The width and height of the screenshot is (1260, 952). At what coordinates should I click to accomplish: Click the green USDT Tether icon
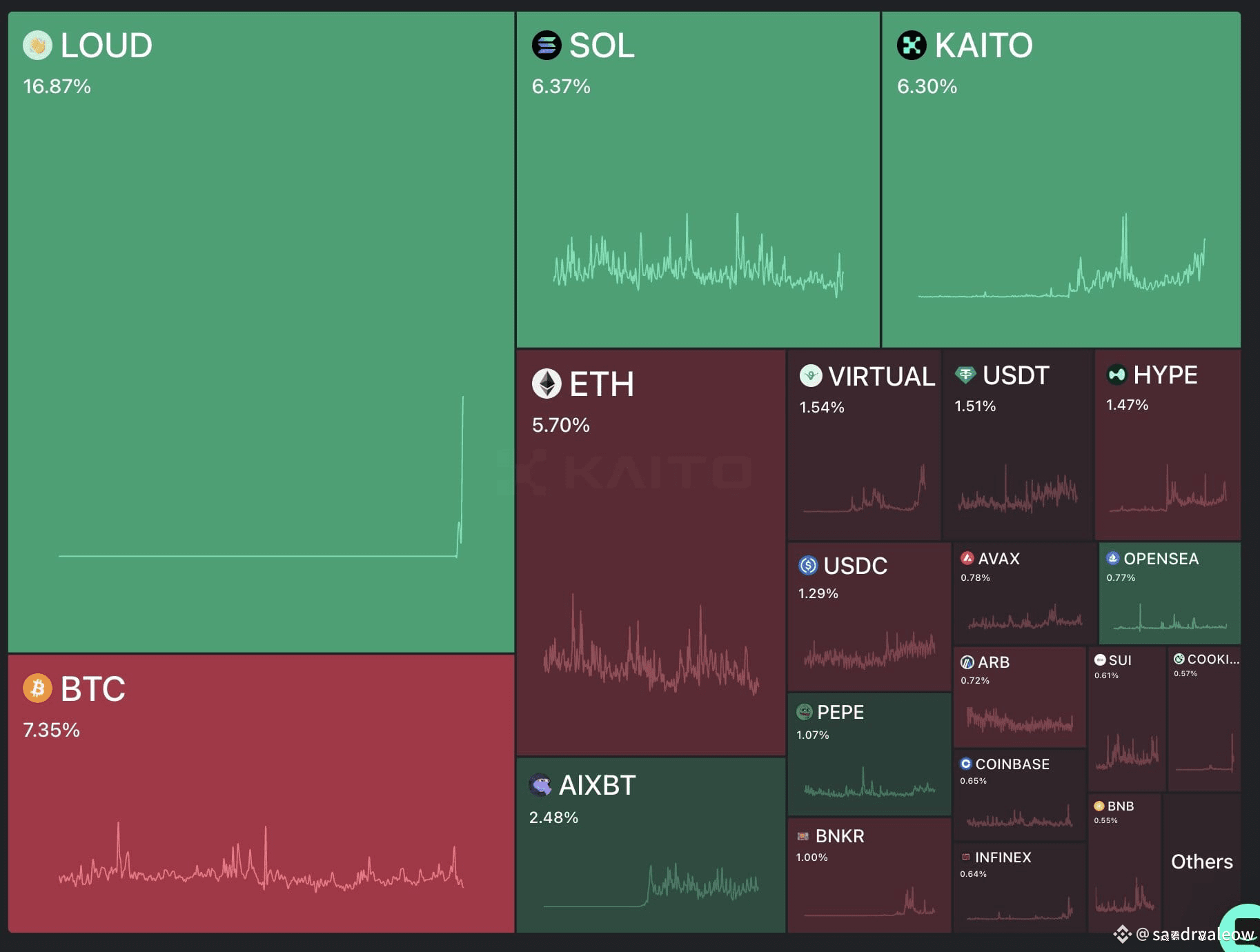point(965,375)
